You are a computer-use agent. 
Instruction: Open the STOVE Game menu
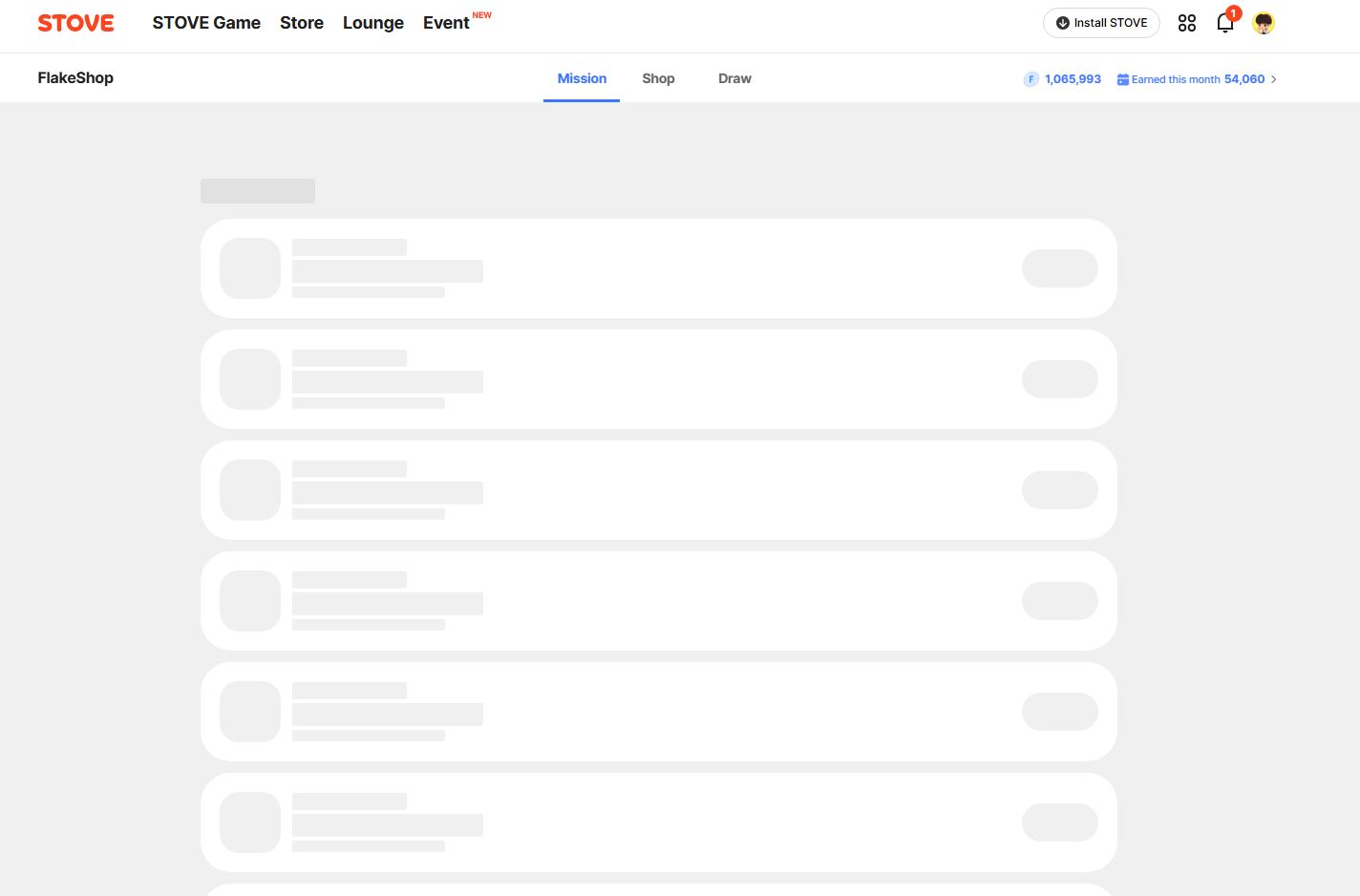[x=206, y=23]
